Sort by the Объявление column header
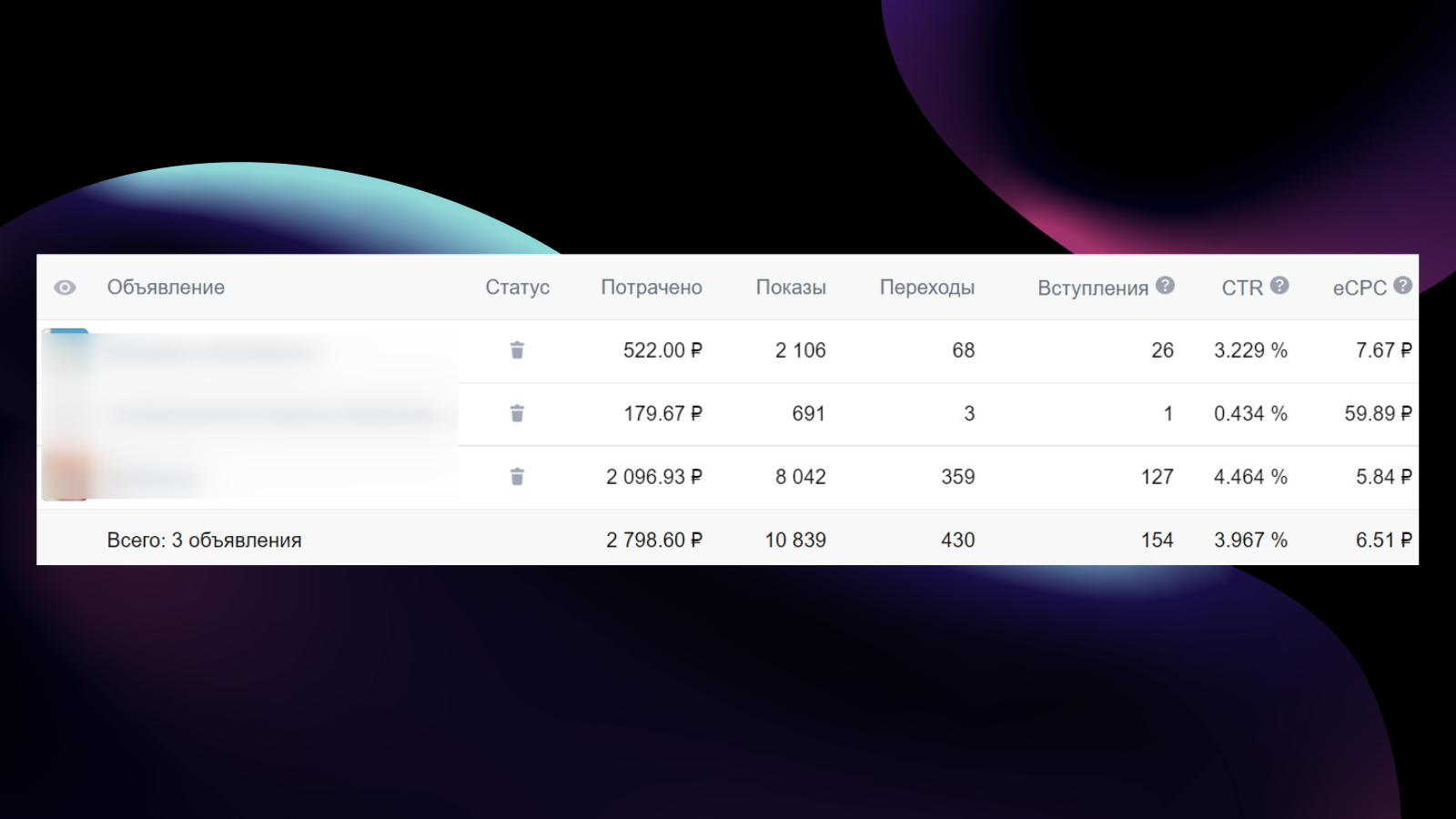This screenshot has height=819, width=1456. pyautogui.click(x=166, y=288)
